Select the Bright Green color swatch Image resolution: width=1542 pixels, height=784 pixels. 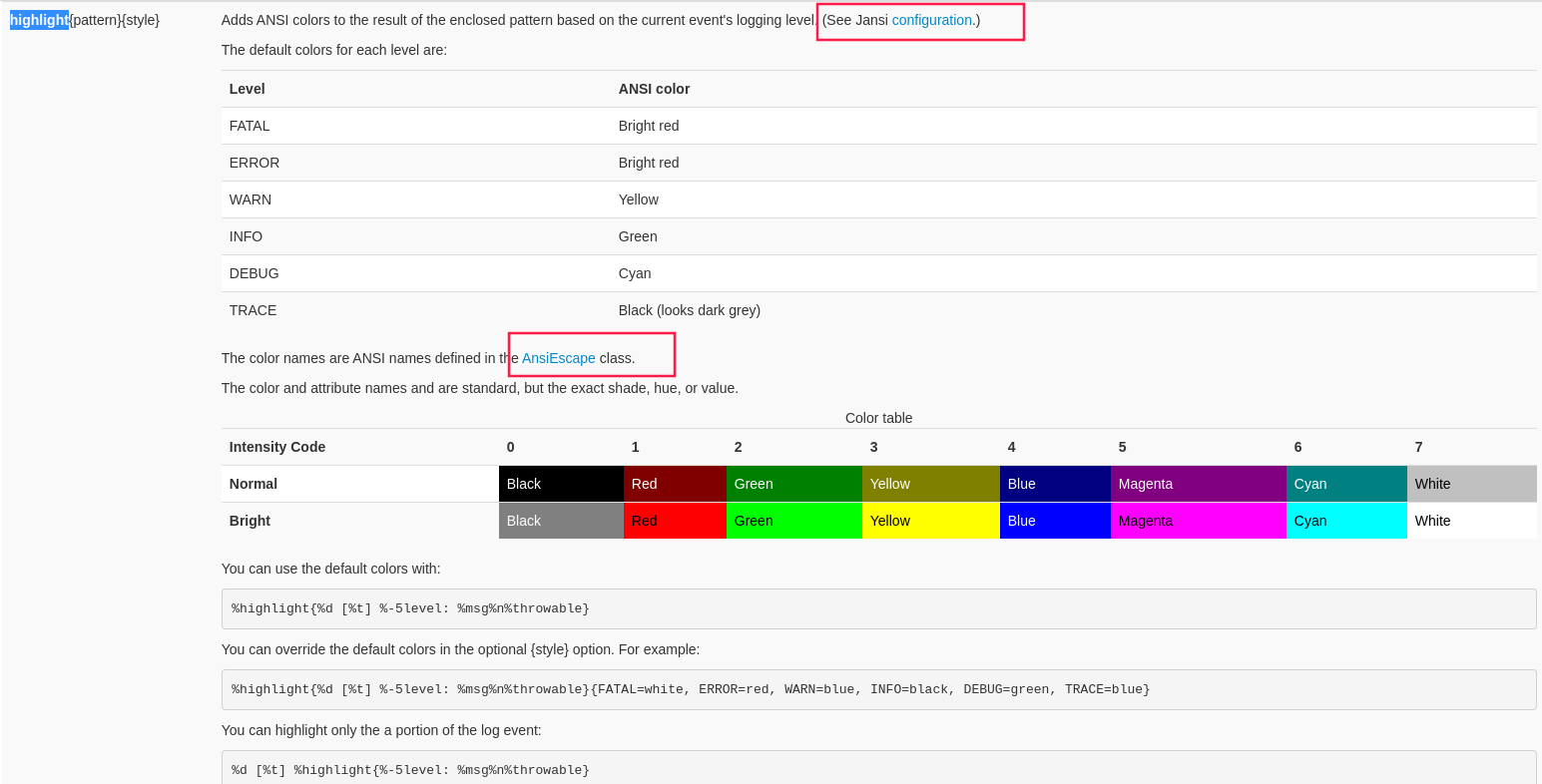tap(793, 520)
